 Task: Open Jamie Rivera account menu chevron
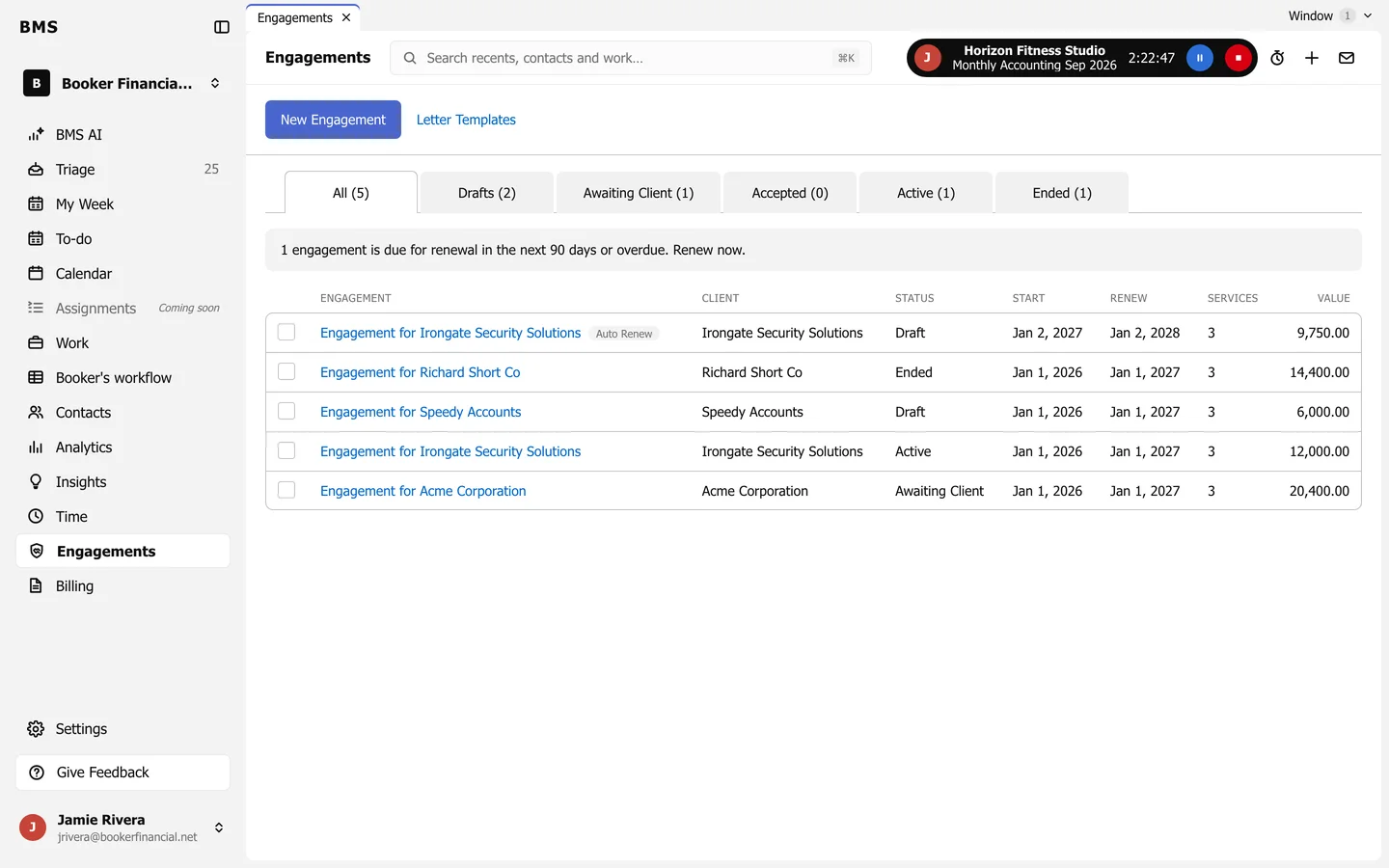tap(219, 827)
